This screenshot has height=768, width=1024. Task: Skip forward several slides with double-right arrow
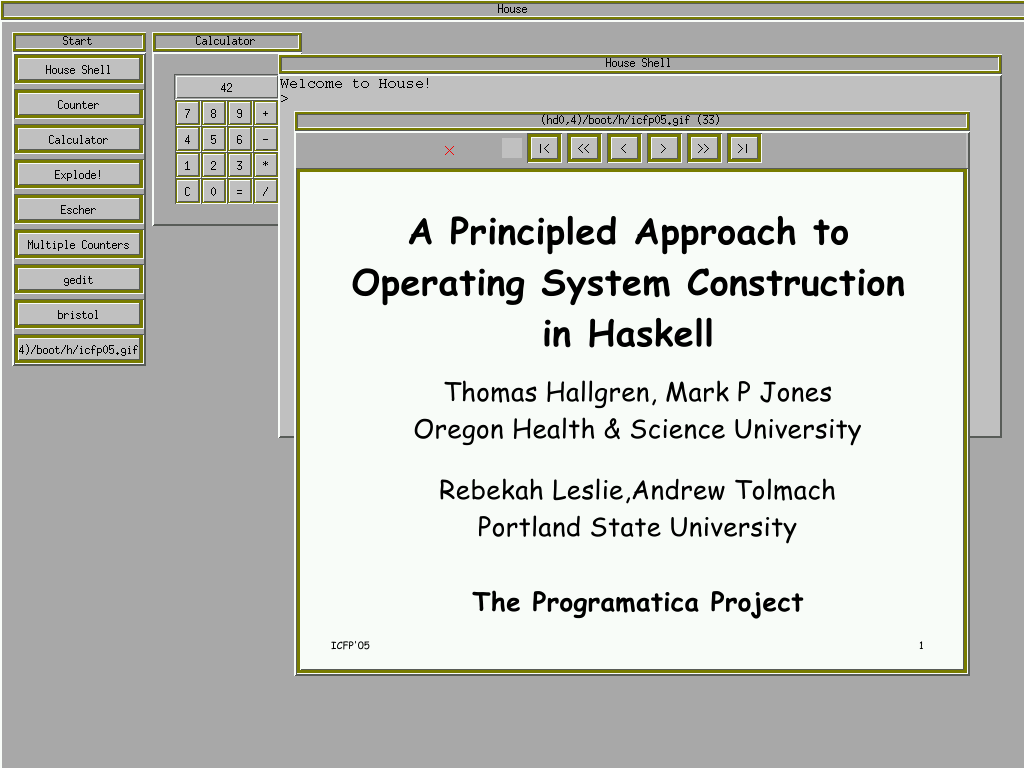click(703, 148)
